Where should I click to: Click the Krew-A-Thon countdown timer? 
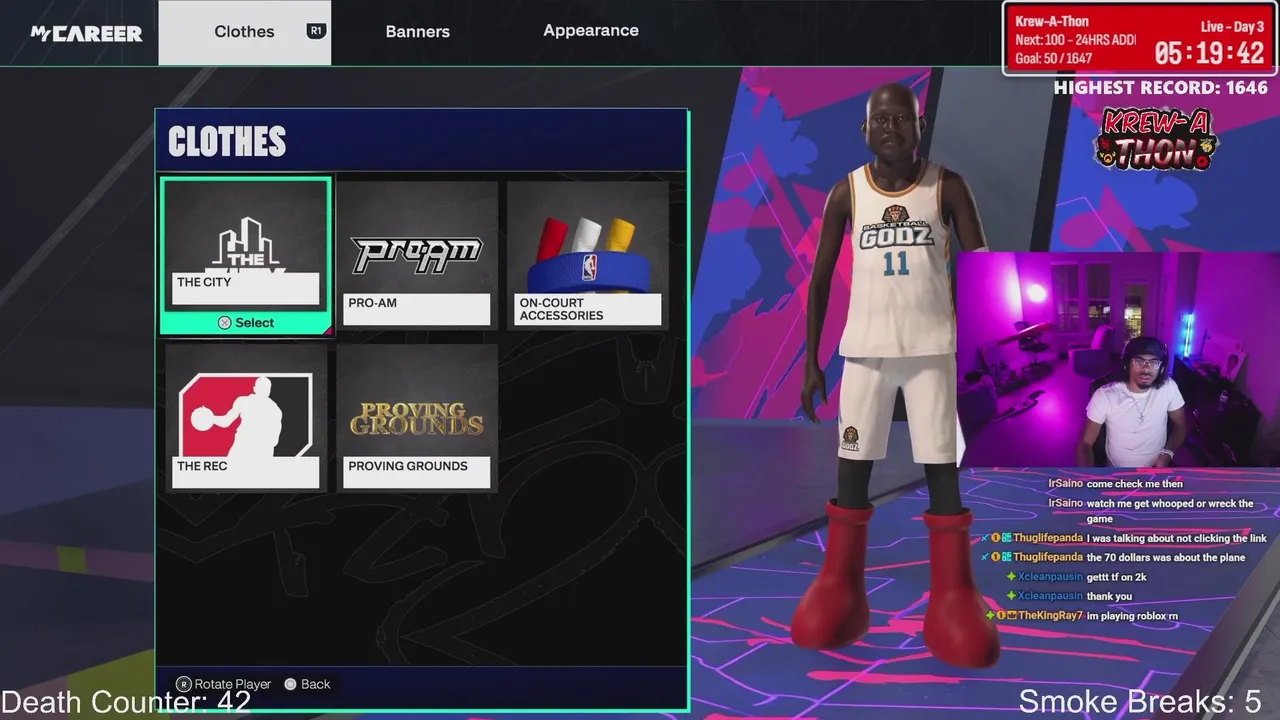tap(1209, 52)
